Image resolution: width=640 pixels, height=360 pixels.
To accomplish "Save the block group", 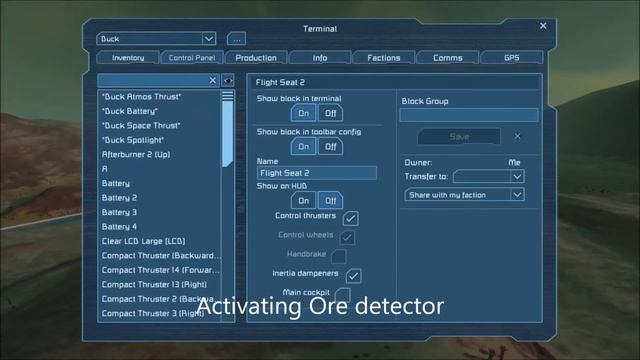I will tap(459, 136).
